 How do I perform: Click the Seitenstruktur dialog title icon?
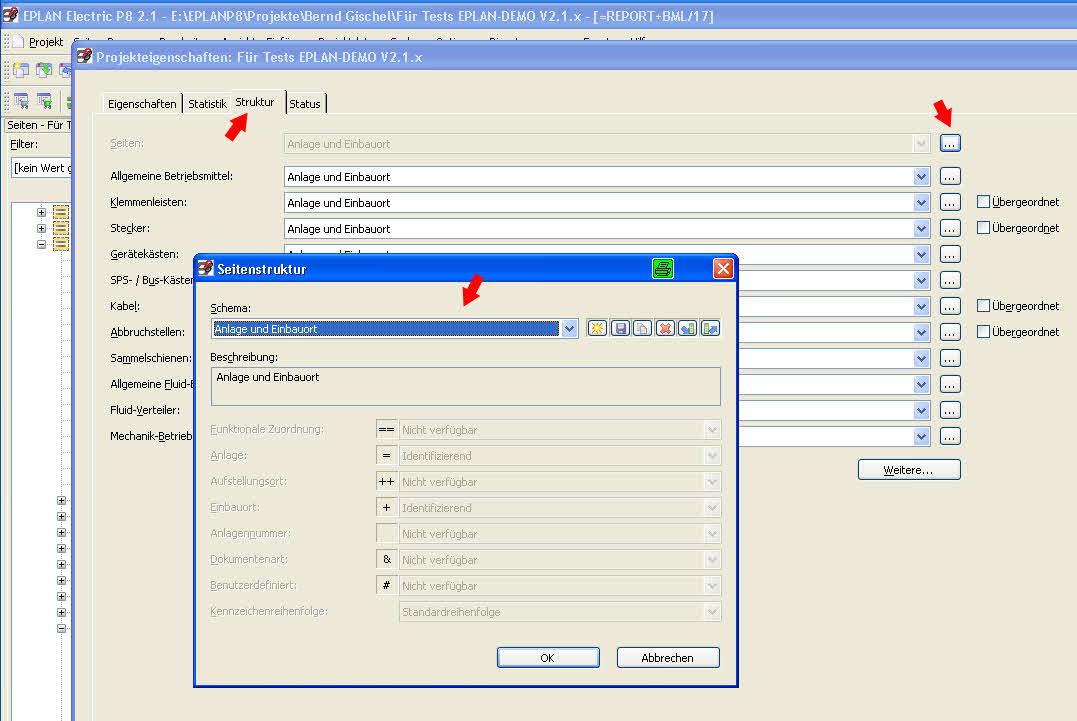(x=205, y=268)
